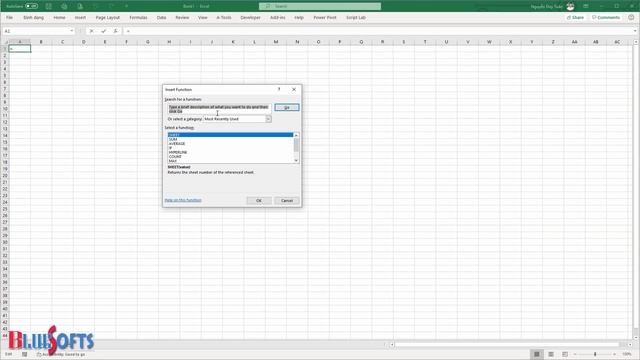Select column D header
The width and height of the screenshot is (640, 360).
click(84, 42)
